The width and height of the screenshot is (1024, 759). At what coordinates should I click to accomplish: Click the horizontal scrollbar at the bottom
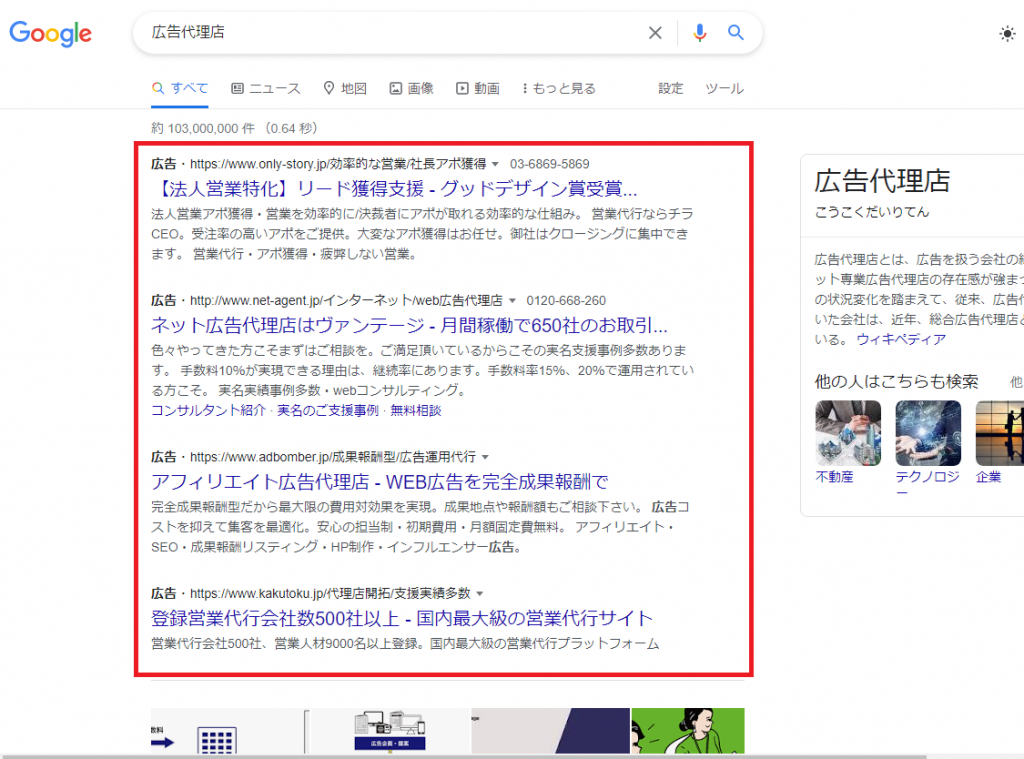click(464, 756)
